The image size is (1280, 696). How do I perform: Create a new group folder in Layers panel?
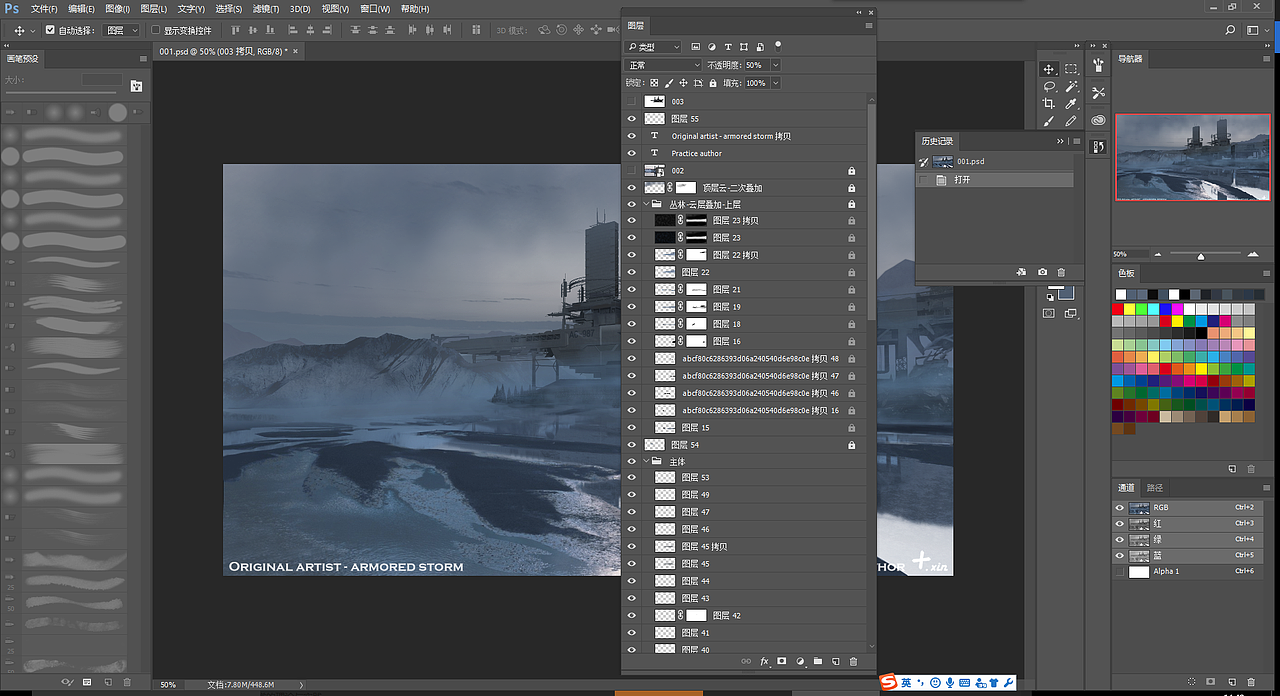coord(817,661)
